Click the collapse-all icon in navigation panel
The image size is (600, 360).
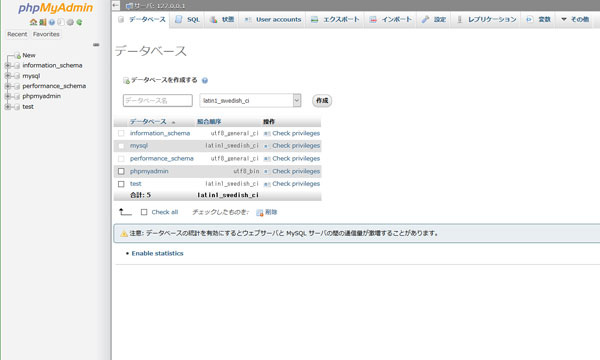tap(96, 45)
